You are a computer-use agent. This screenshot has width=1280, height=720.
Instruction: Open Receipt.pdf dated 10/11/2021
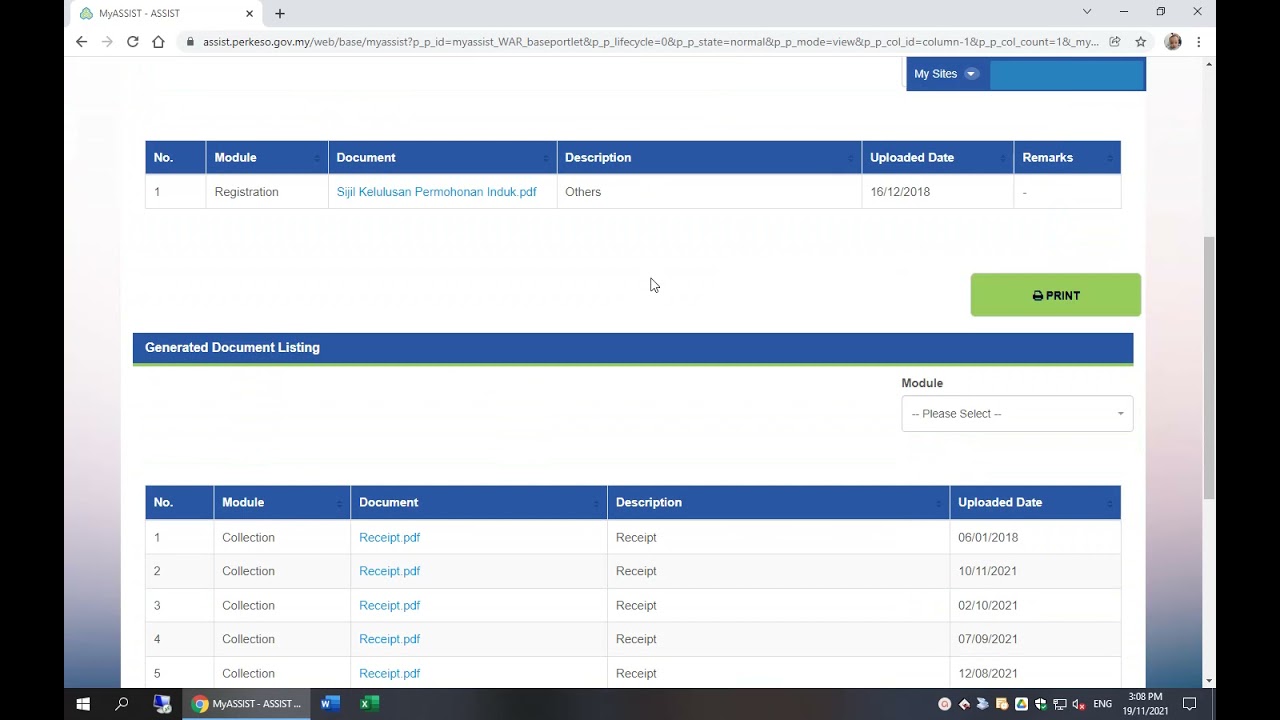pos(389,572)
